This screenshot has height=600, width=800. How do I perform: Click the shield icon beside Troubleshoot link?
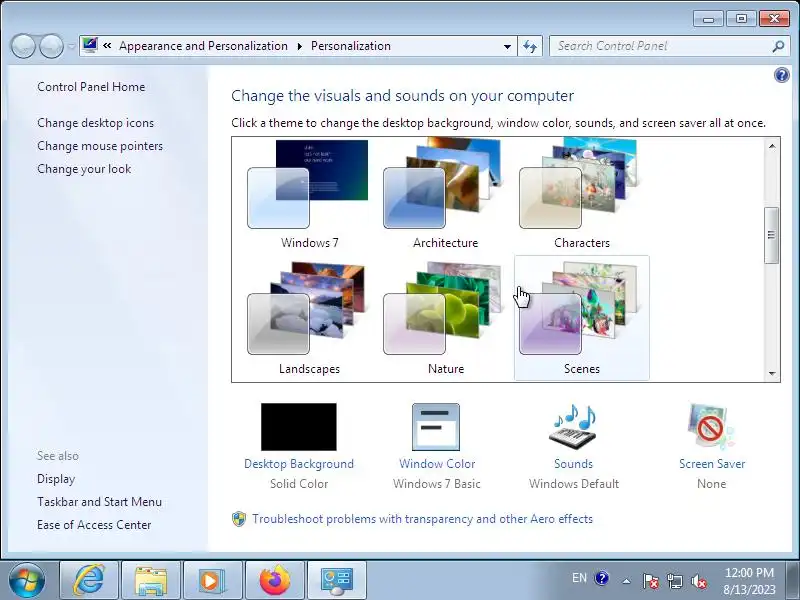[x=239, y=519]
